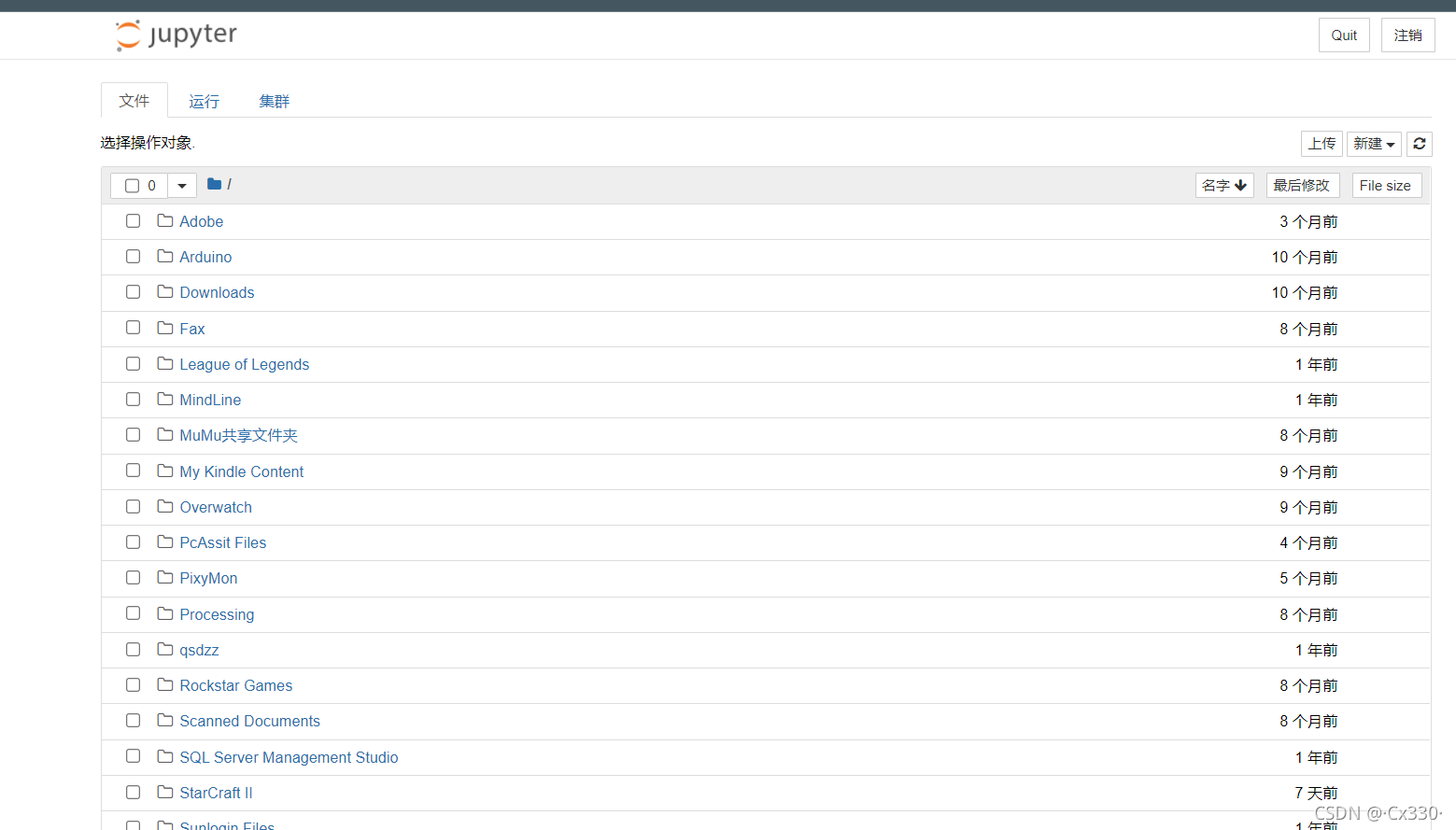Screen dimensions: 1456x830
Task: Click the folder icon beside Scanned Documents
Action: click(165, 721)
